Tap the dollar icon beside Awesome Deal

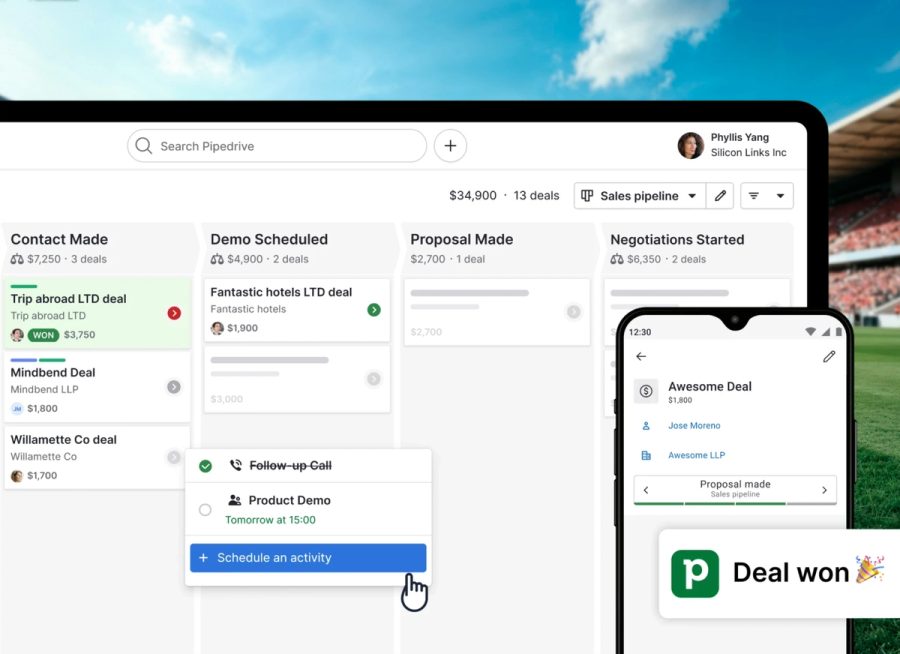click(646, 391)
